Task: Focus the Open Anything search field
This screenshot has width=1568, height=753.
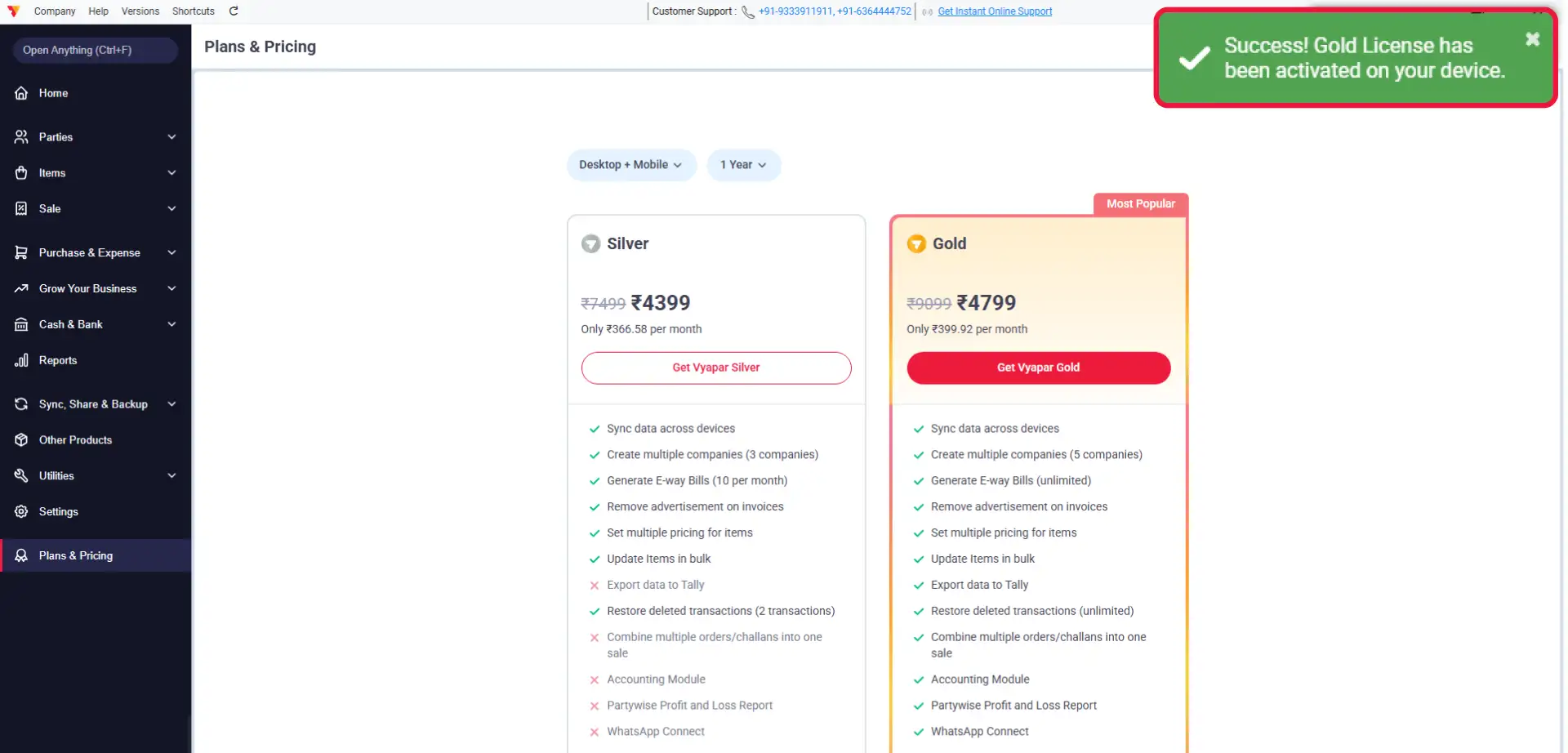Action: 96,50
